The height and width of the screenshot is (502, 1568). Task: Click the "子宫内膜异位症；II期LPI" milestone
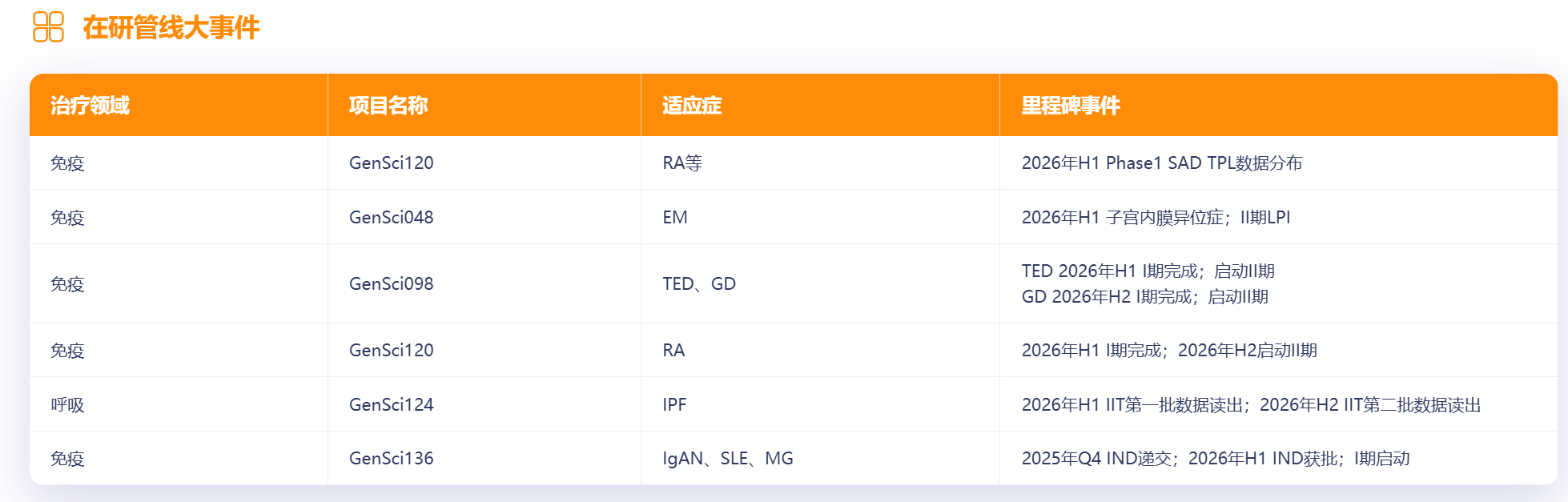pos(1197,218)
